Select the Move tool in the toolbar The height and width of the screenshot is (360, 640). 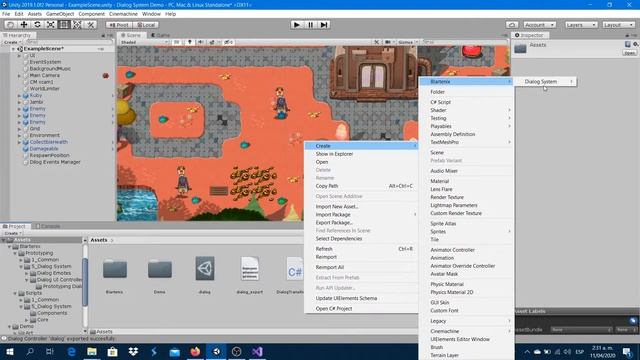click(x=24, y=25)
